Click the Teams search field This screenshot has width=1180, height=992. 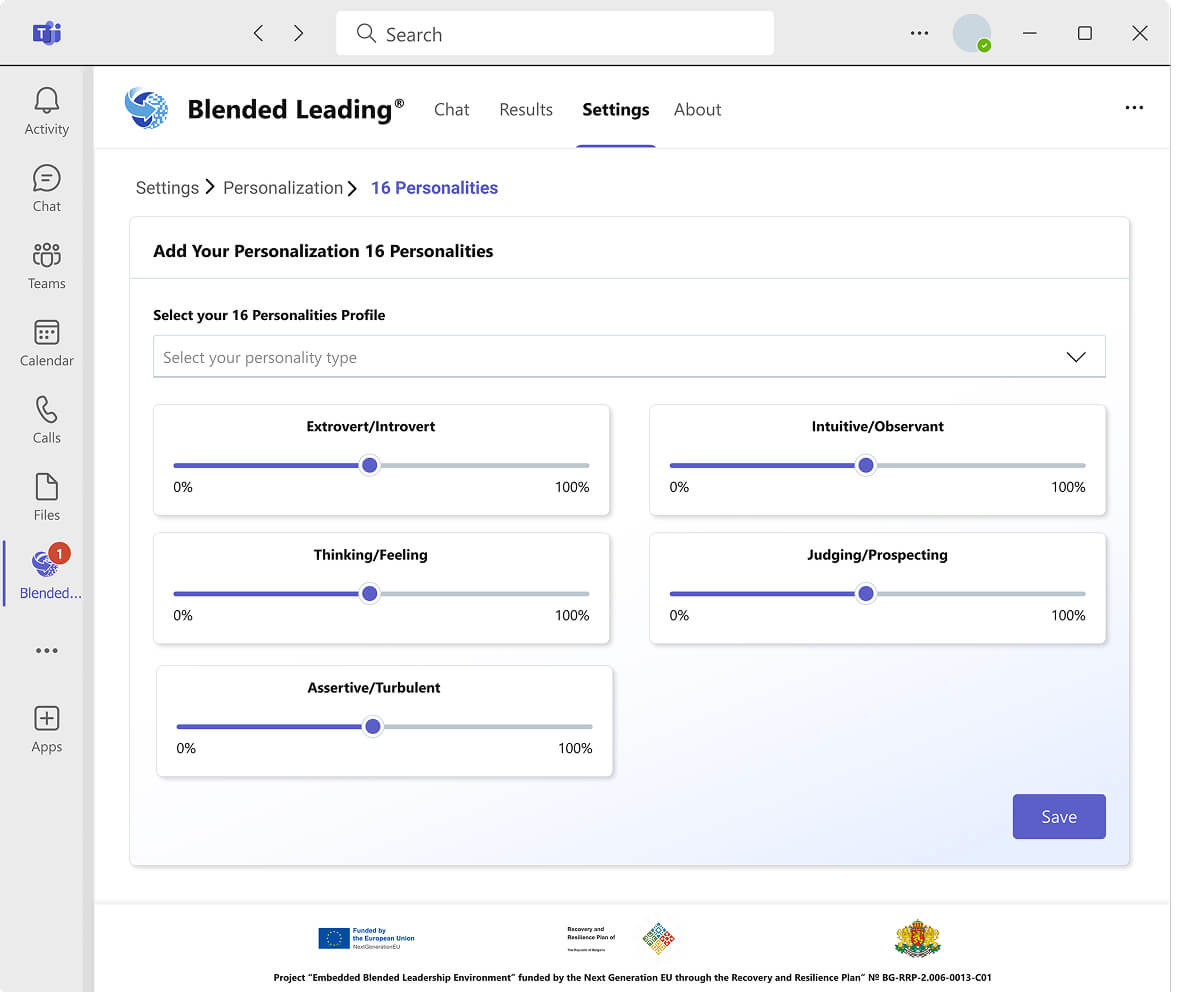[555, 34]
